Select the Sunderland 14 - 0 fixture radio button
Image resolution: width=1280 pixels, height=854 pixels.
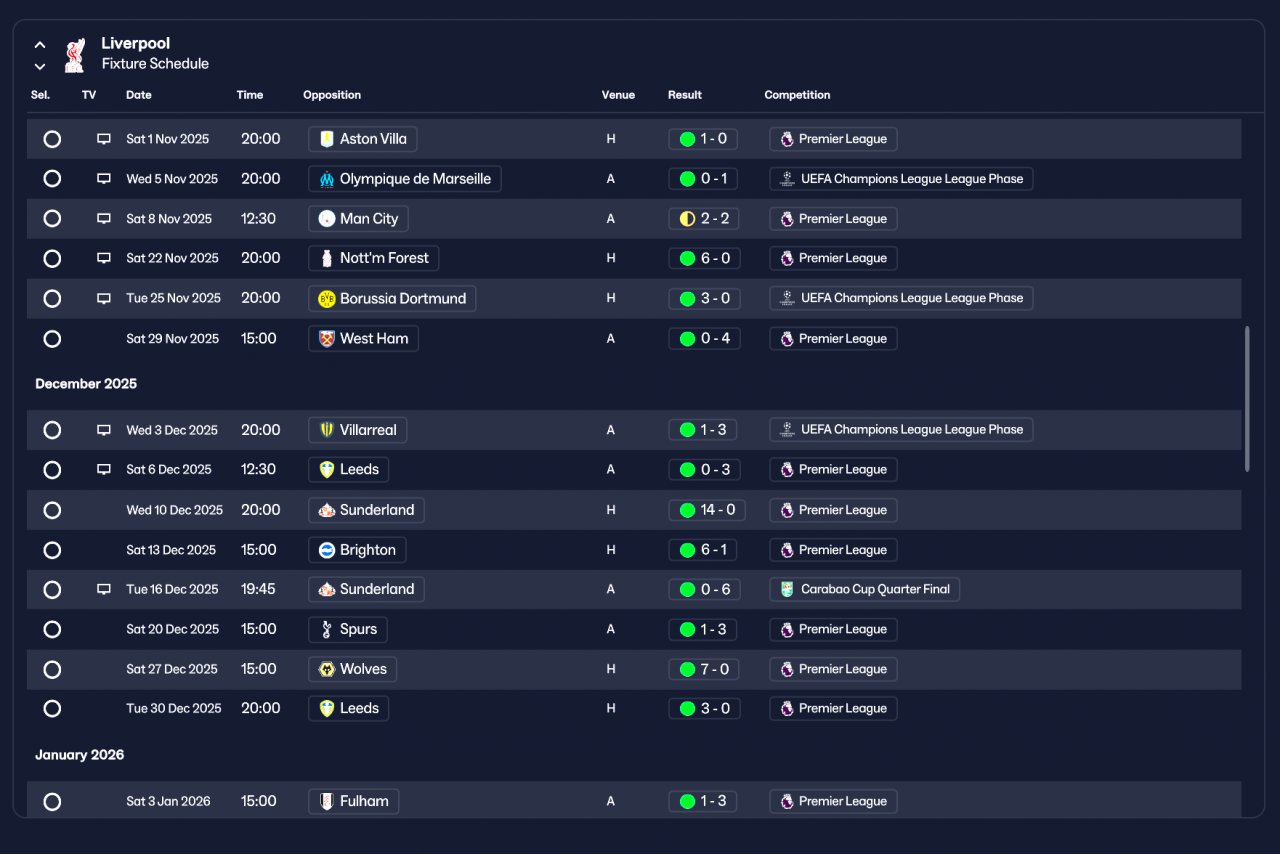(52, 510)
